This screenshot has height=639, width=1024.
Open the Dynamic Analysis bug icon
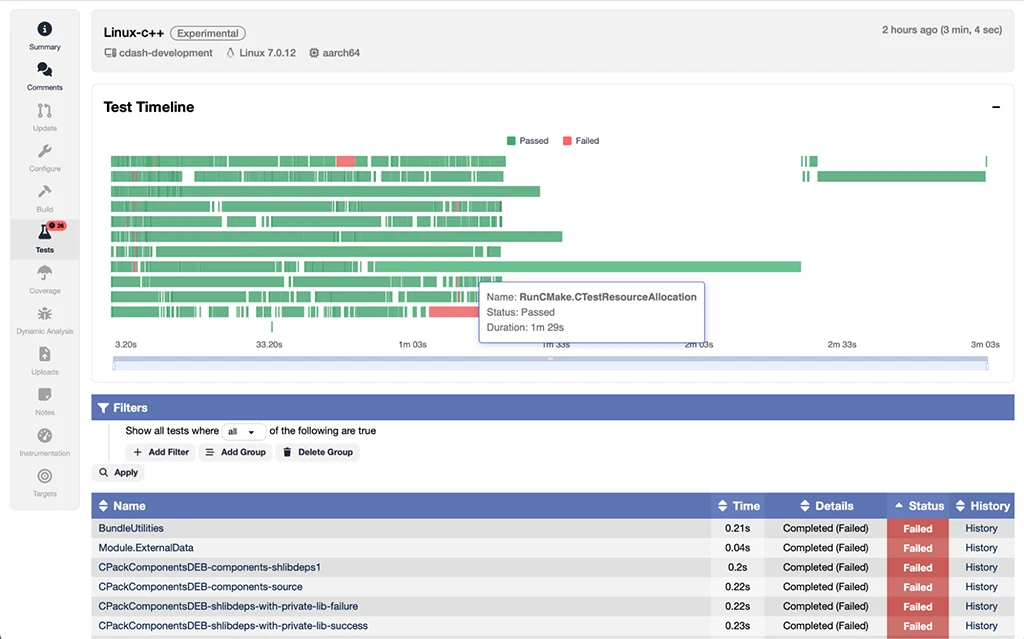coord(44,314)
